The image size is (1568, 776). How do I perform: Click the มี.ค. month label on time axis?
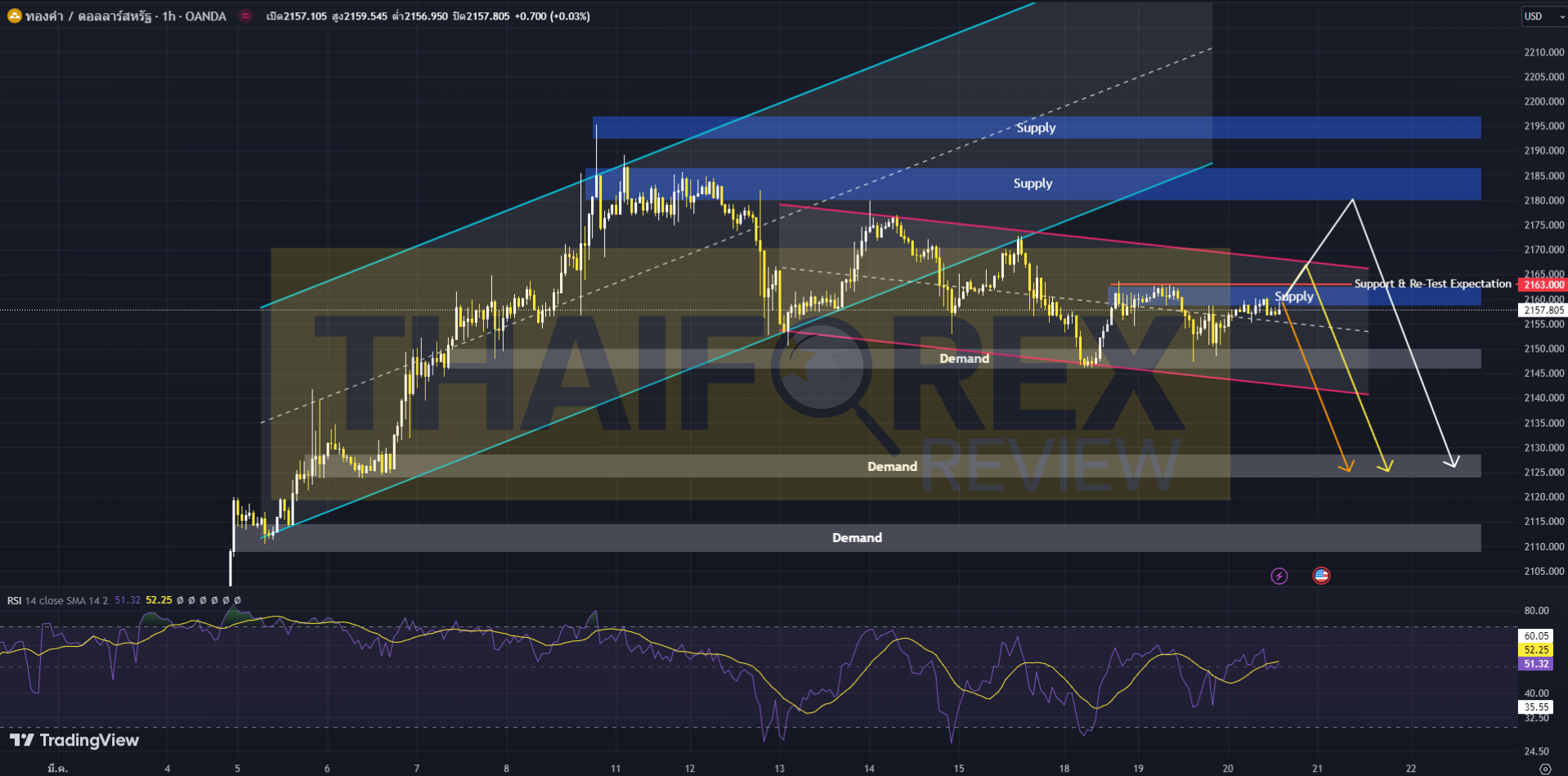tap(57, 769)
